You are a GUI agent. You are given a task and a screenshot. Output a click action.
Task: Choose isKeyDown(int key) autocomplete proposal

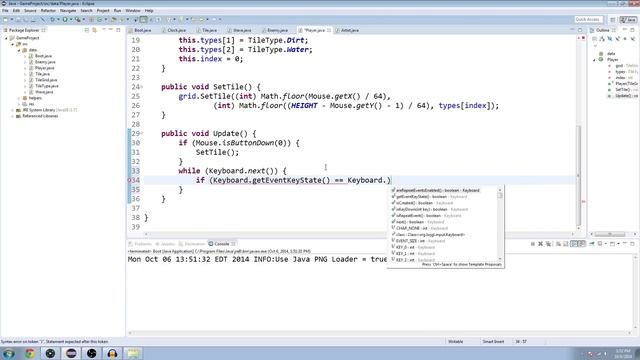click(x=432, y=209)
